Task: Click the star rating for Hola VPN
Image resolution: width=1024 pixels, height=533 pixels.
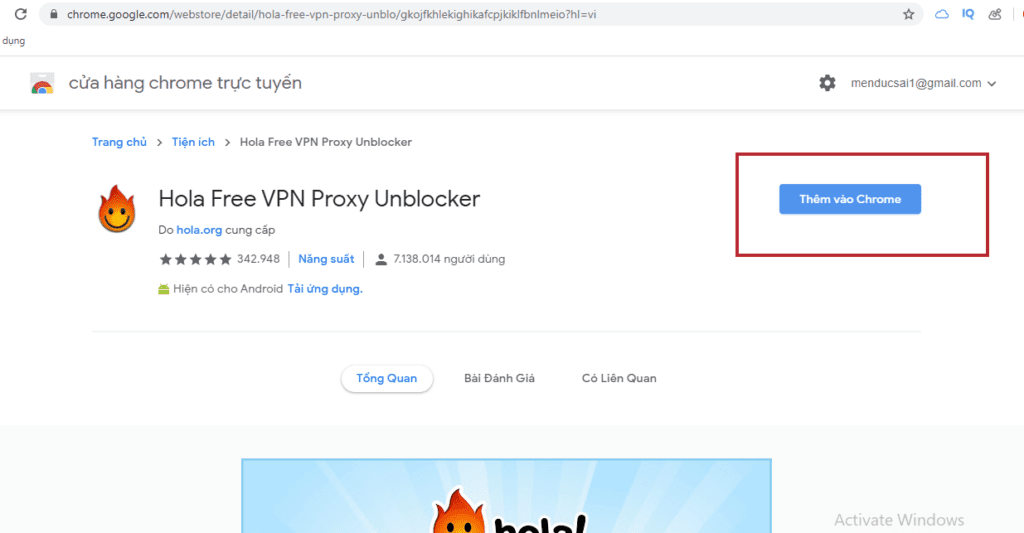Action: 195,259
